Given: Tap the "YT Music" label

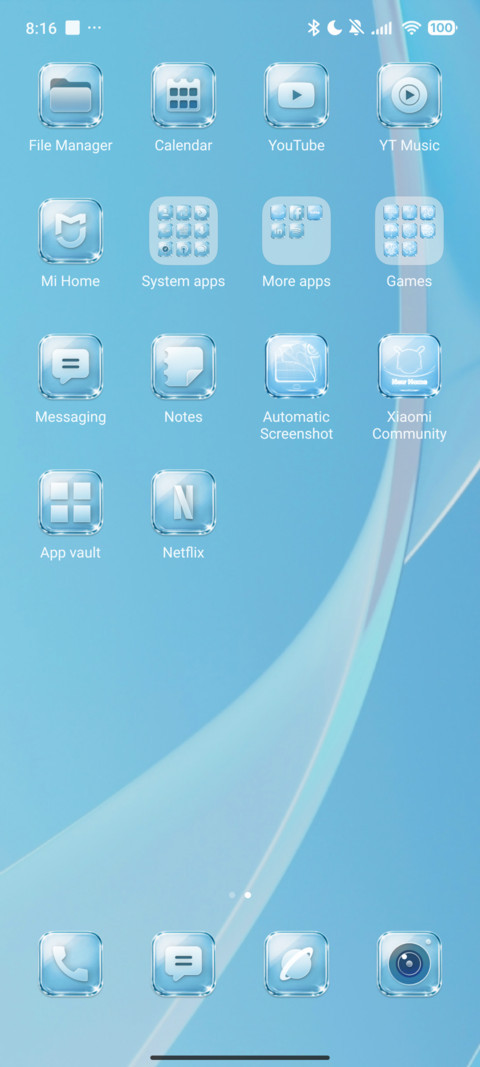Looking at the screenshot, I should point(409,146).
